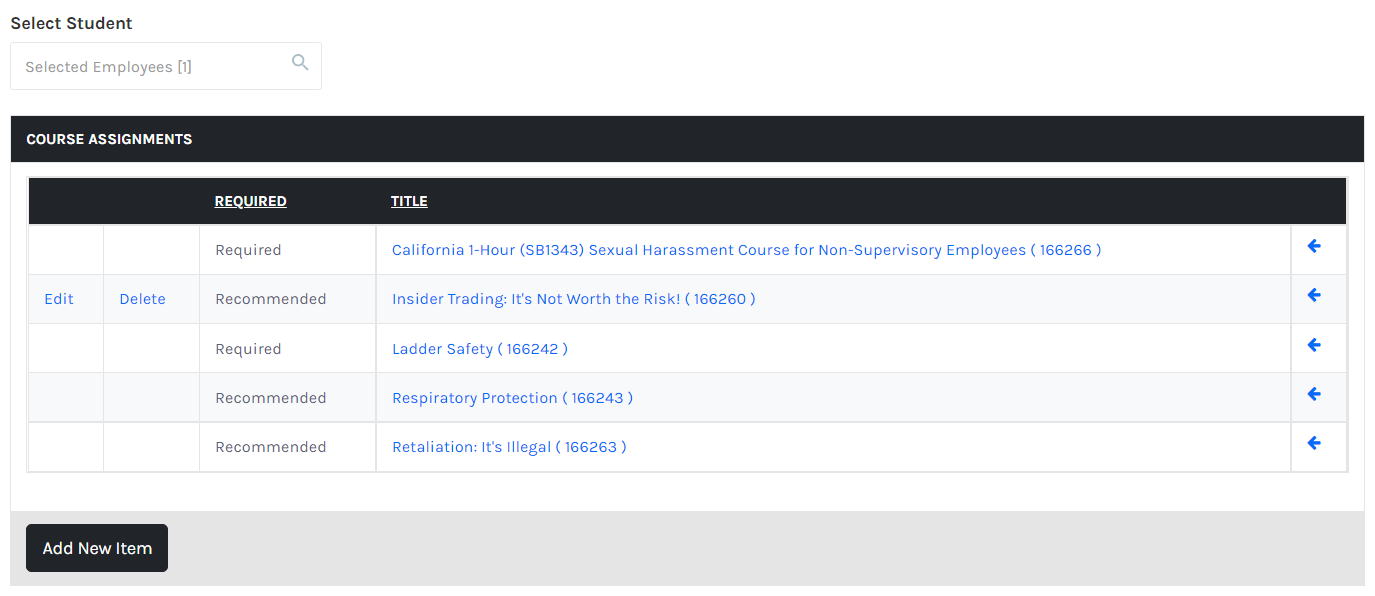The image size is (1375, 596).
Task: Open California 1-Hour (SB1343) Sexual Harassment course link
Action: pyautogui.click(x=746, y=250)
